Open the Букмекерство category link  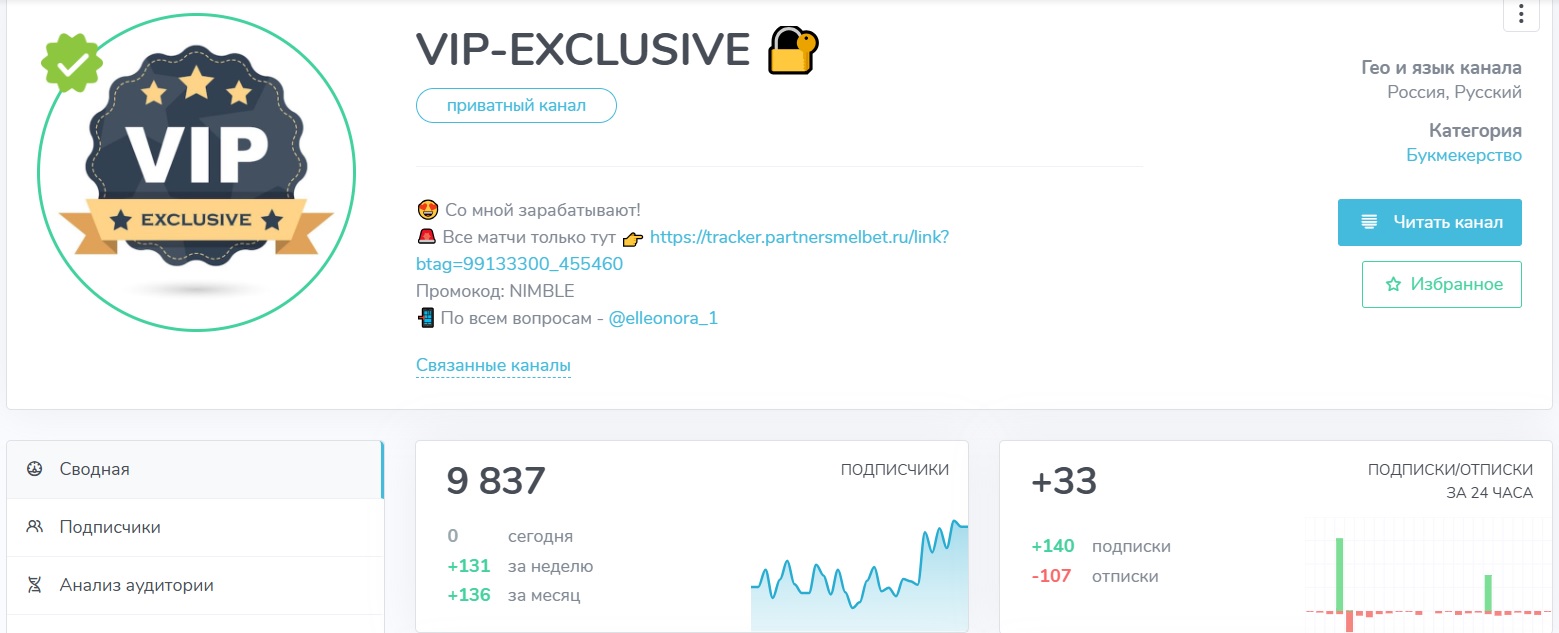click(x=1464, y=155)
